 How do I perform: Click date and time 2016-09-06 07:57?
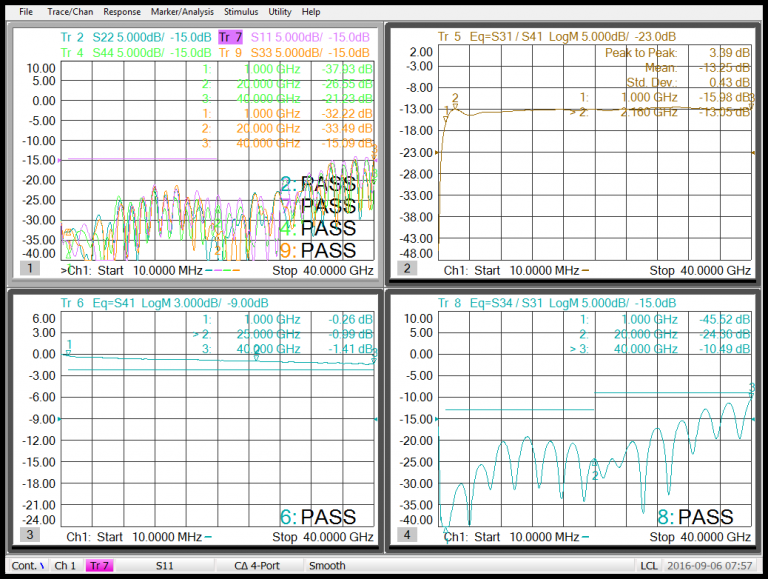click(x=710, y=566)
